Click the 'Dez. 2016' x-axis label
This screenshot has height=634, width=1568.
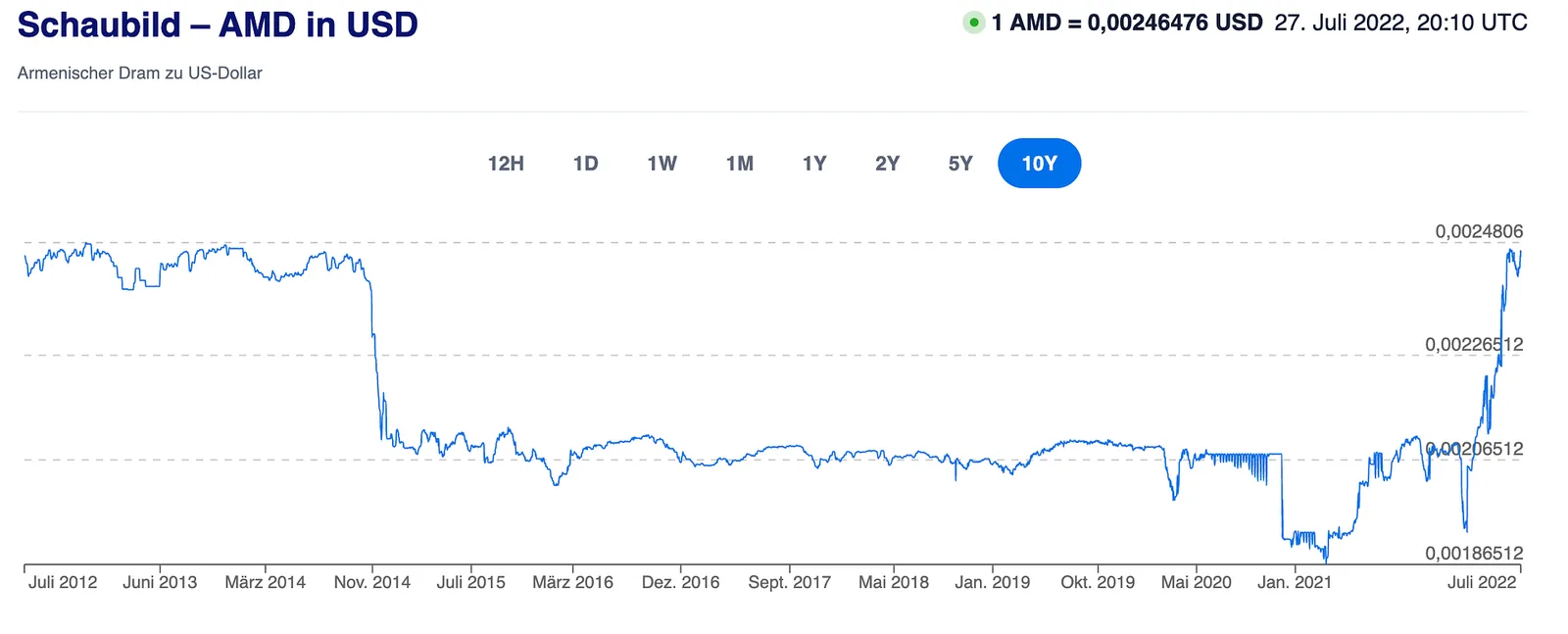pyautogui.click(x=681, y=582)
